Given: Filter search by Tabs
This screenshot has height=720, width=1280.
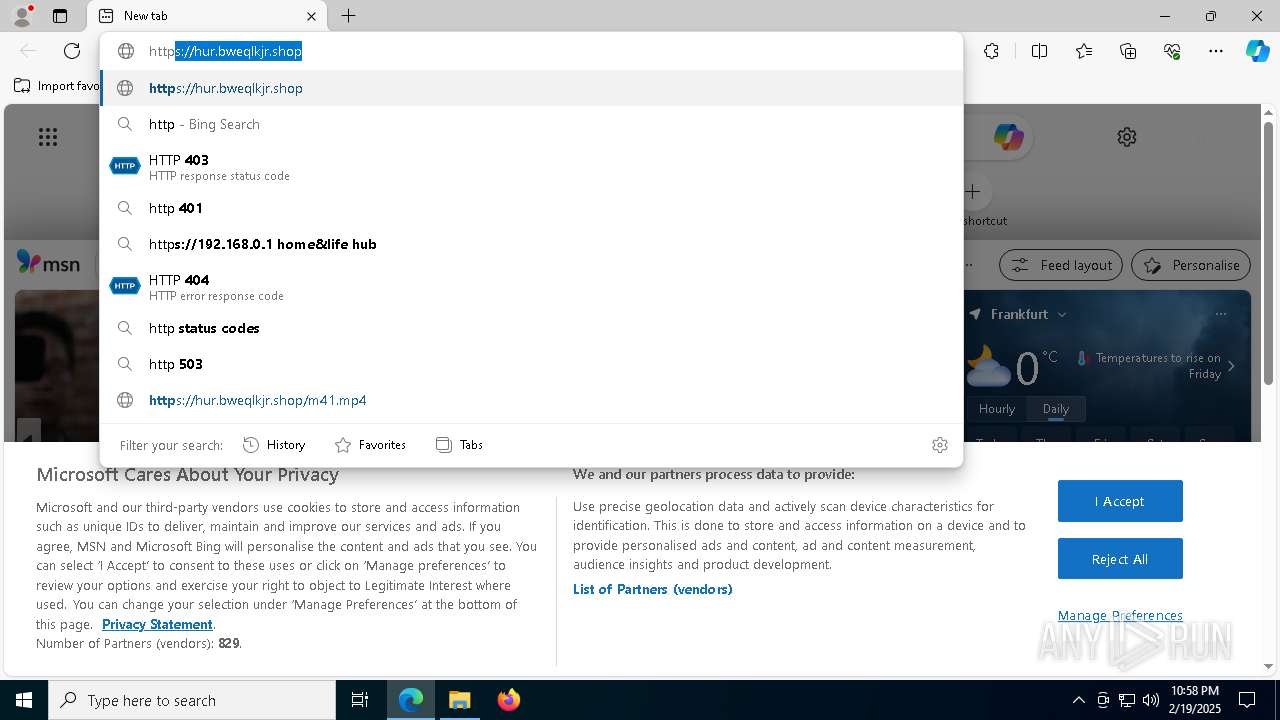Looking at the screenshot, I should 460,445.
